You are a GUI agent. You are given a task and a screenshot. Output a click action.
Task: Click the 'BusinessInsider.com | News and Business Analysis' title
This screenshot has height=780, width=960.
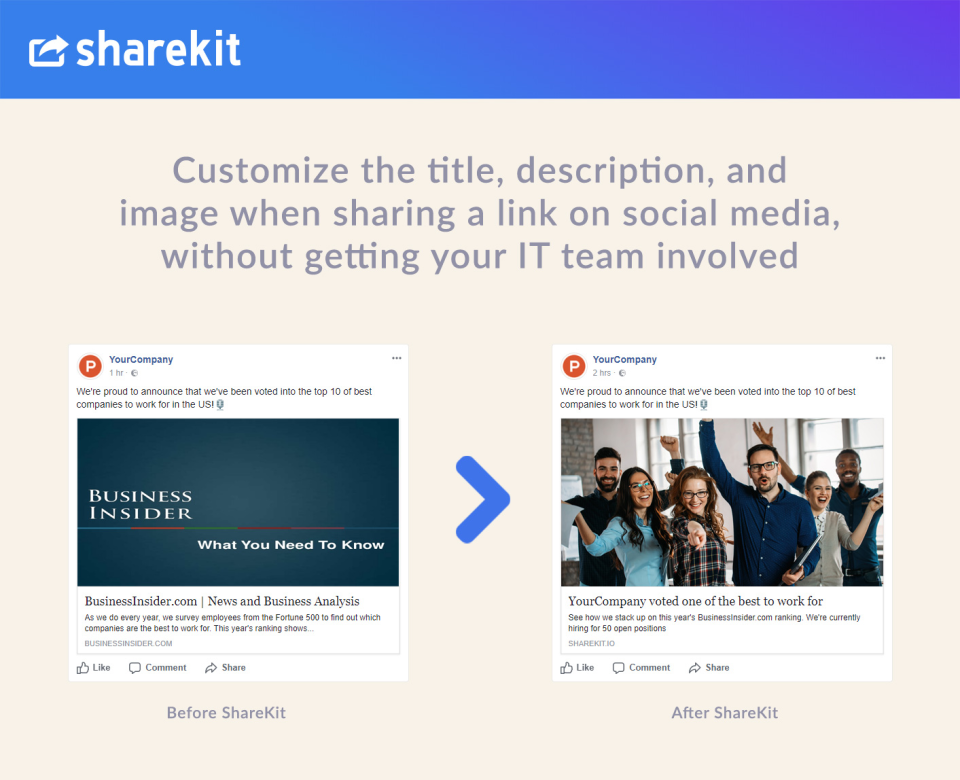[x=222, y=601]
